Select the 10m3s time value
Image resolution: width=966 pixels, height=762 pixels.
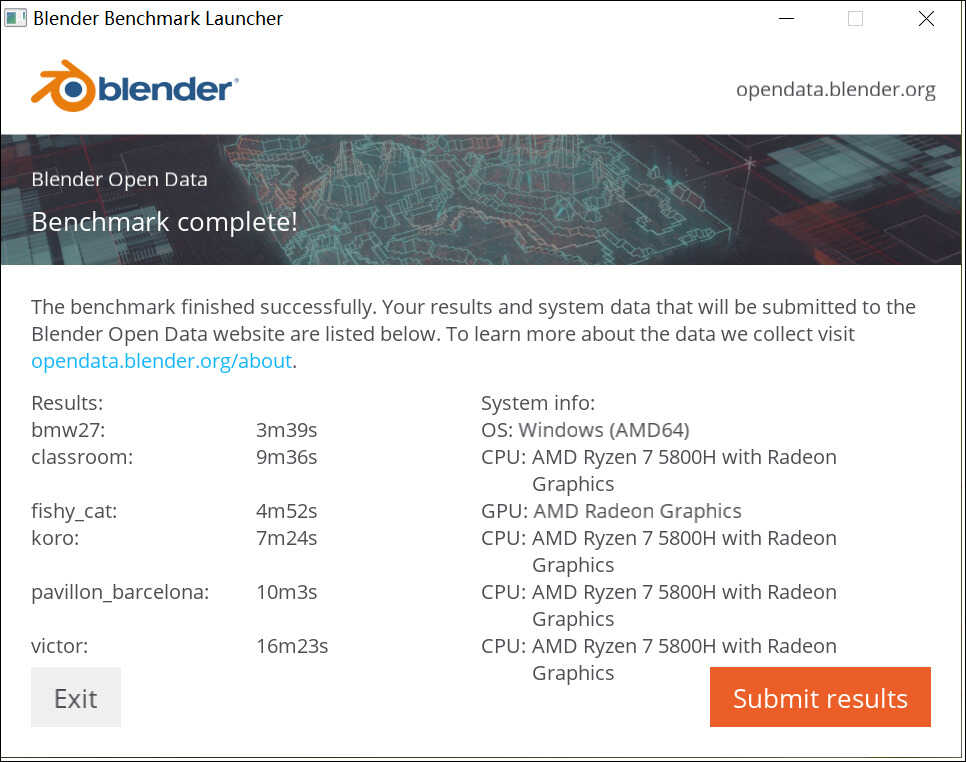coord(286,592)
